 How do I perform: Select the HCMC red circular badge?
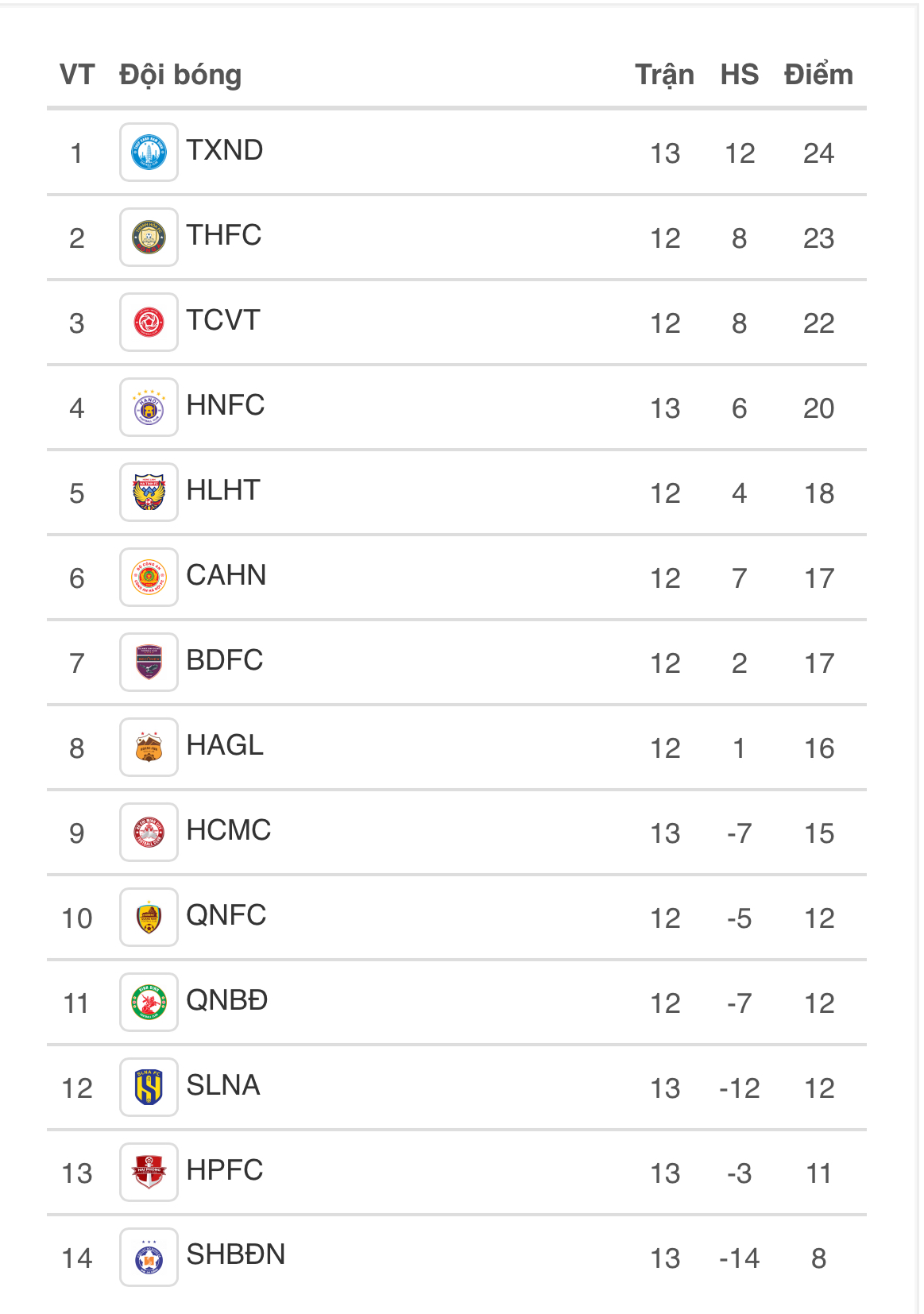click(x=149, y=833)
